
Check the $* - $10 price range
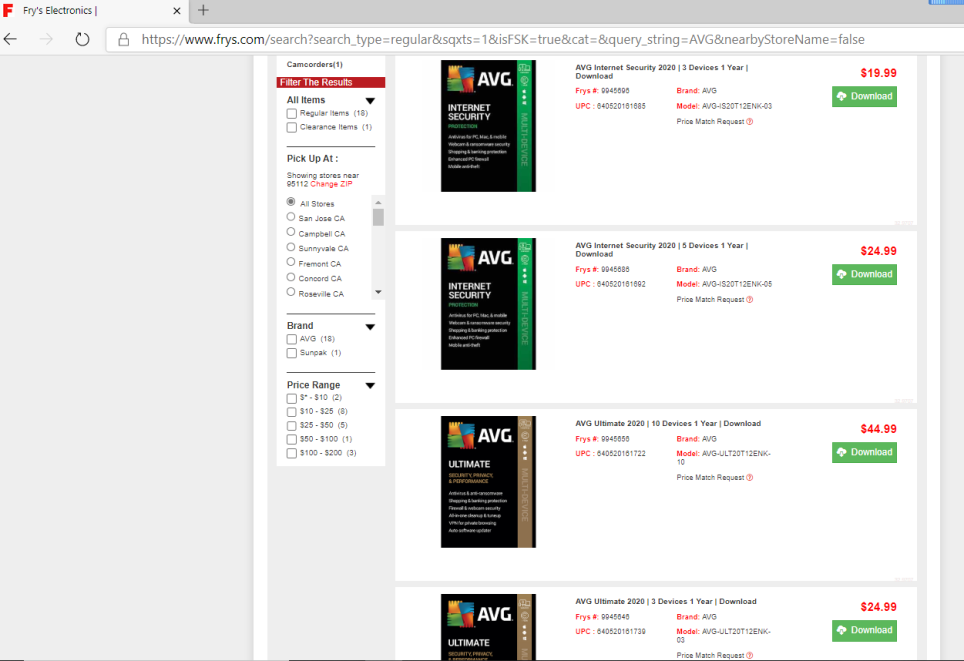291,398
